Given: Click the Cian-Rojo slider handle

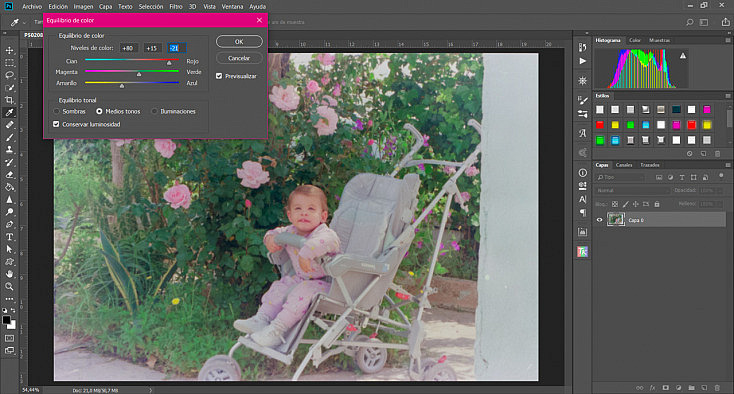Looking at the screenshot, I should click(169, 63).
